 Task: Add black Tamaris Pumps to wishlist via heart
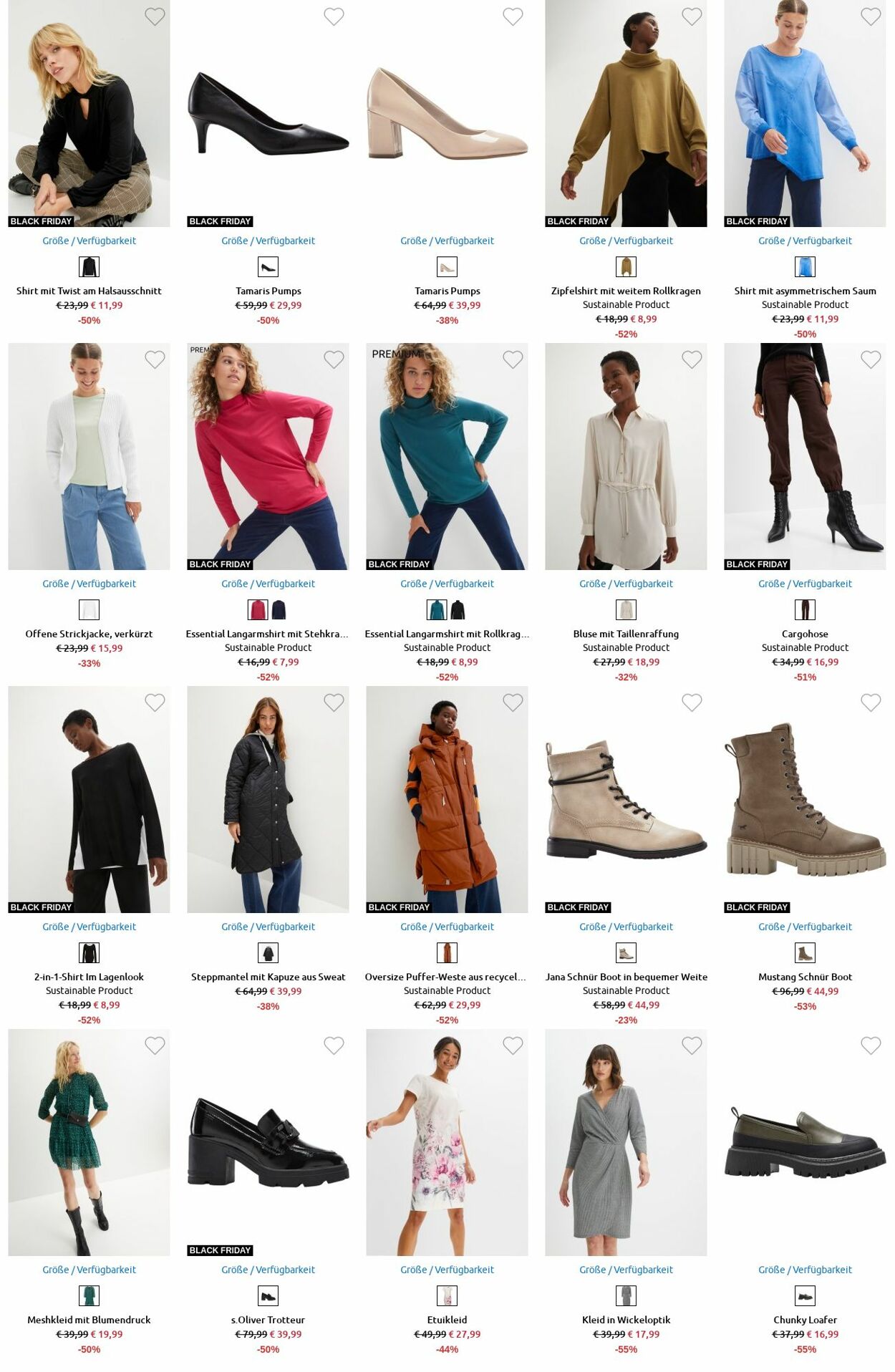click(x=334, y=16)
